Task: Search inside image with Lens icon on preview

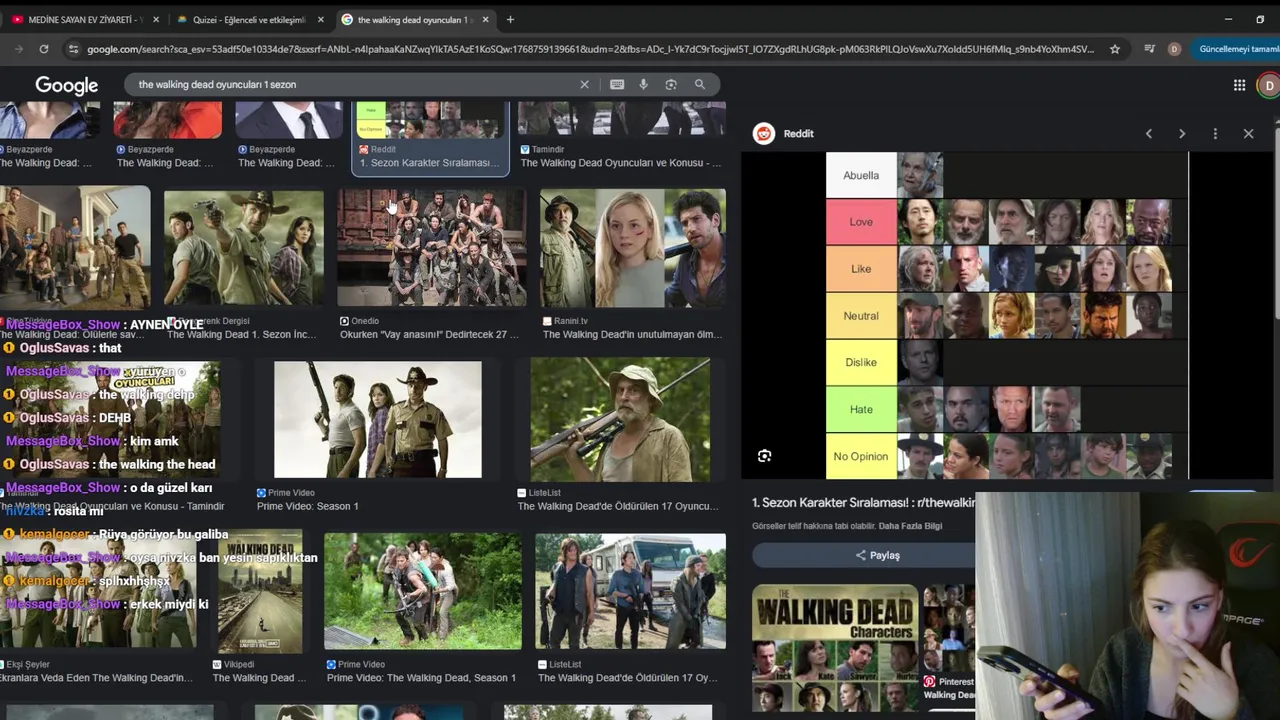Action: click(764, 456)
